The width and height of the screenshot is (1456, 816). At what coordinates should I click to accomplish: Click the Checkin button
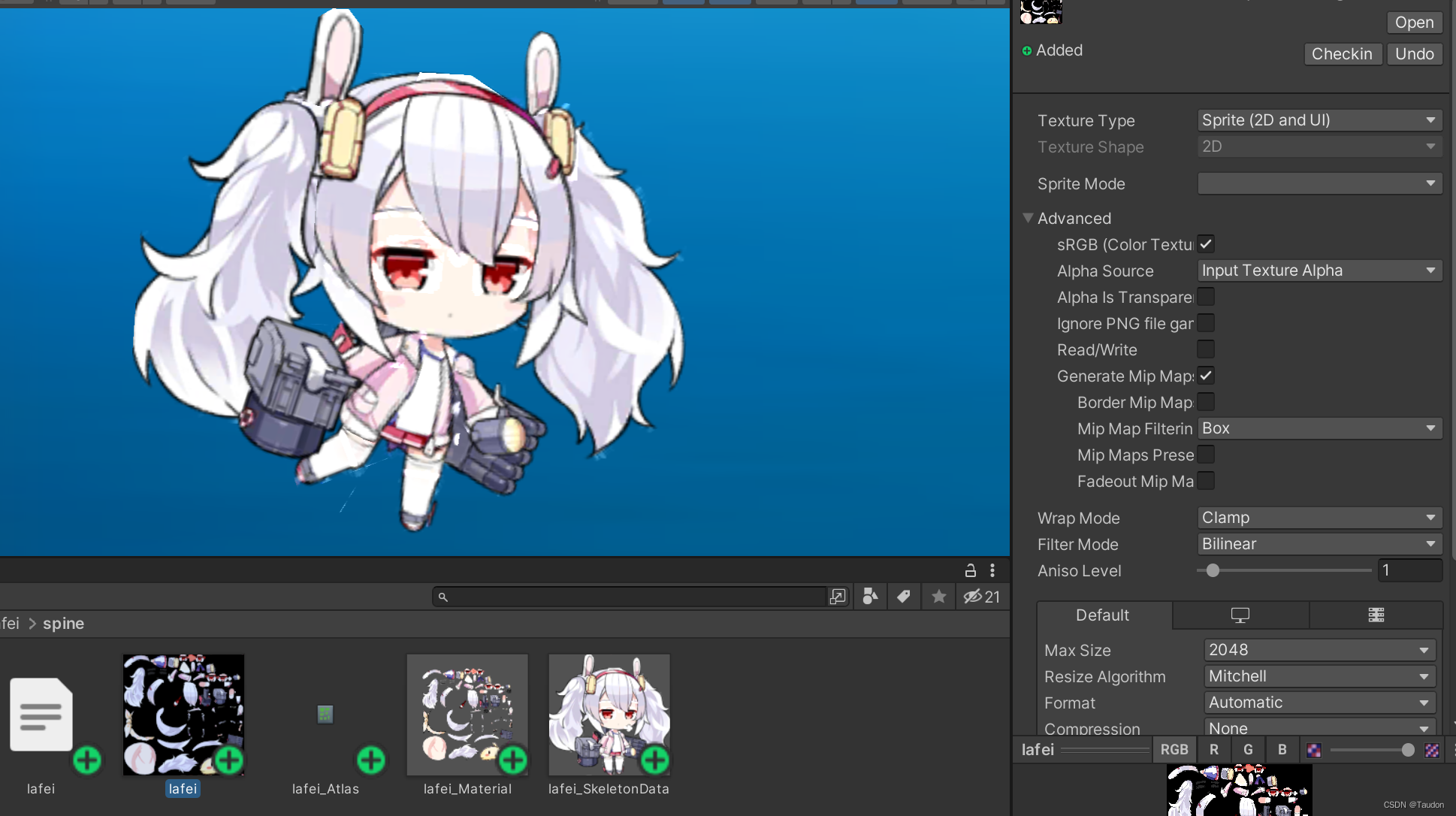tap(1342, 54)
